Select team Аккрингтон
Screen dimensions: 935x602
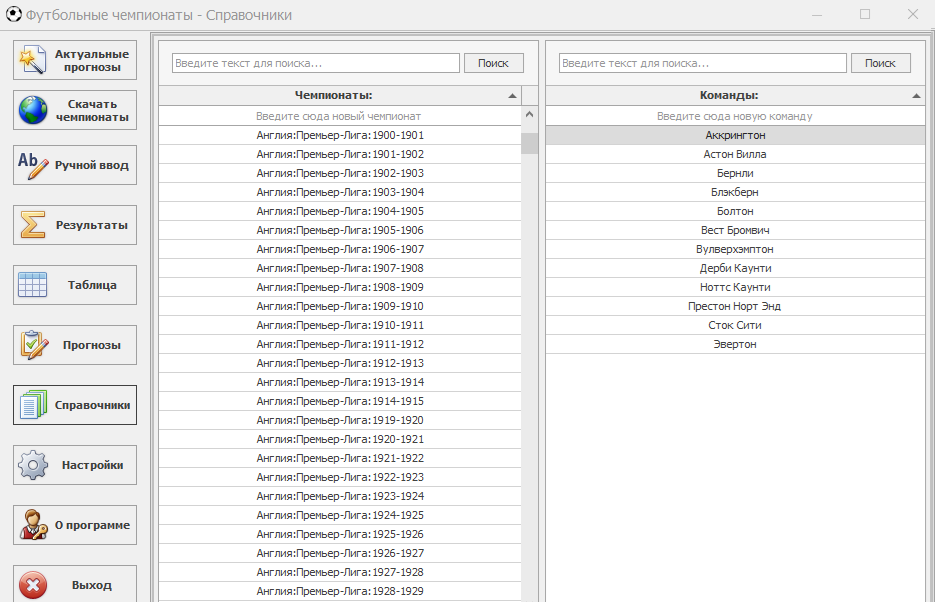click(735, 135)
